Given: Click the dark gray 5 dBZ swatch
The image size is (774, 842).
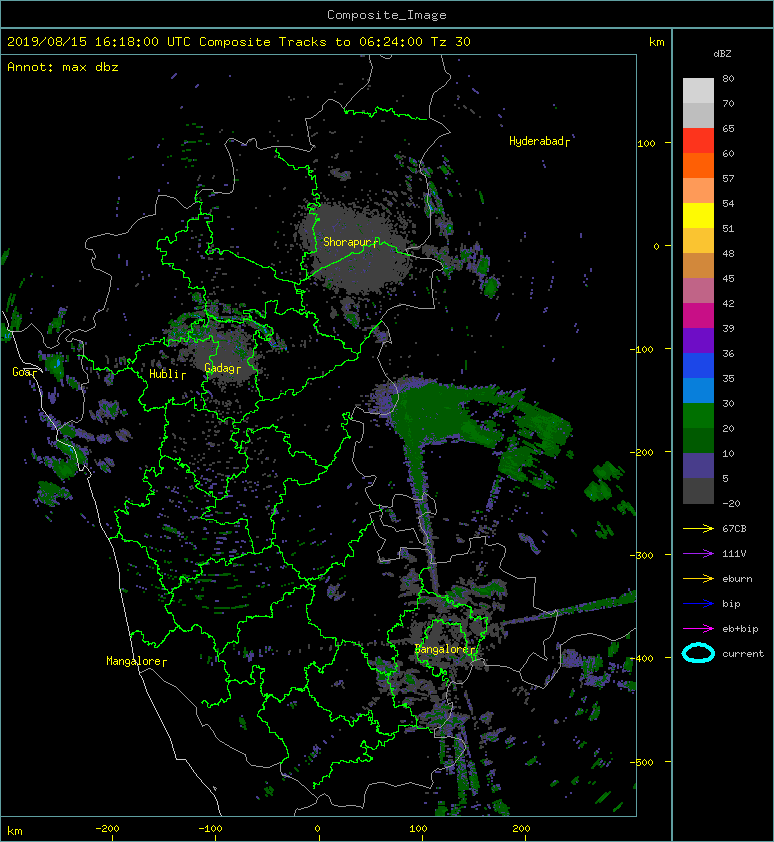Looking at the screenshot, I should tap(698, 490).
